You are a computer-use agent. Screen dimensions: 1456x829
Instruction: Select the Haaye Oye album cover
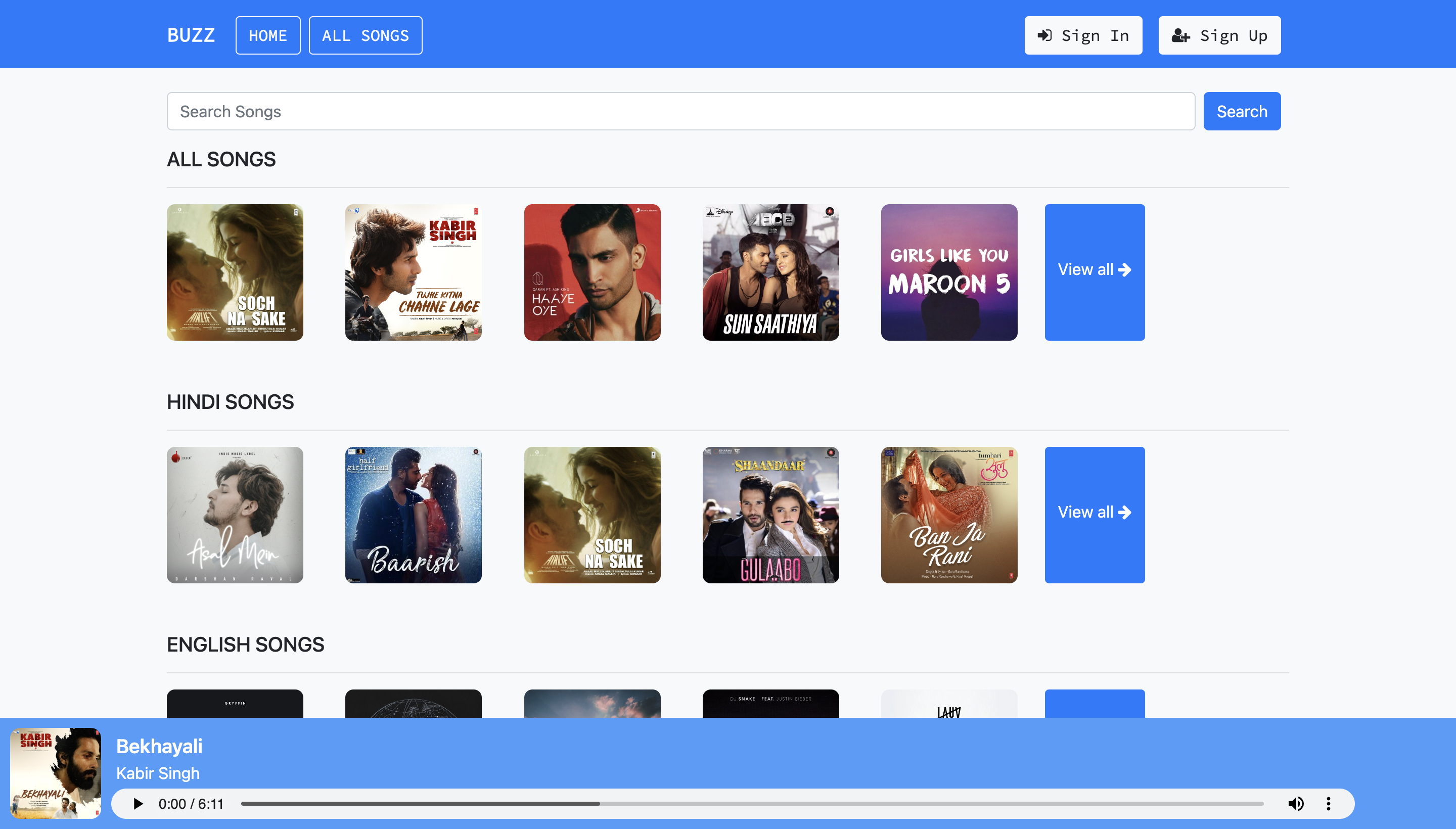pos(592,272)
